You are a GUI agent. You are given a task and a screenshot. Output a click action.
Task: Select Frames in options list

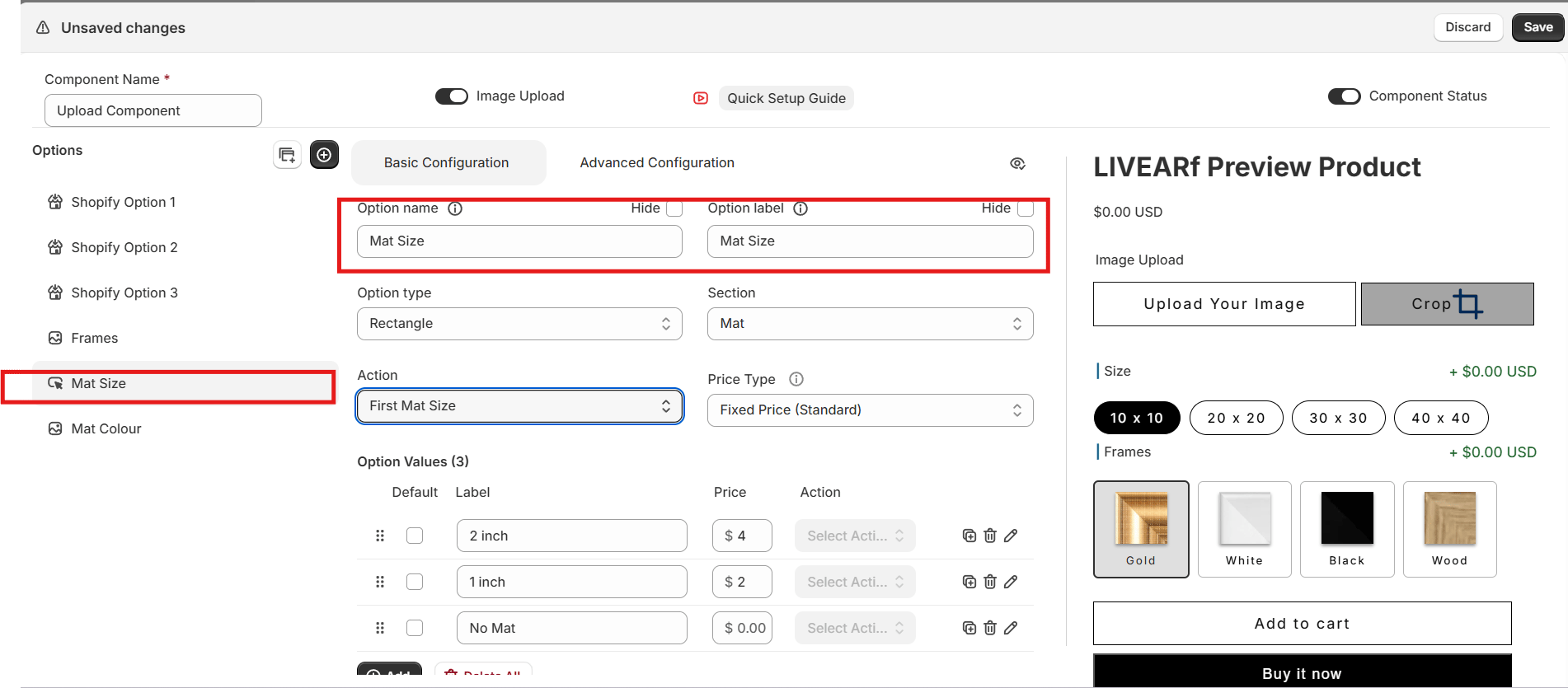[185, 338]
